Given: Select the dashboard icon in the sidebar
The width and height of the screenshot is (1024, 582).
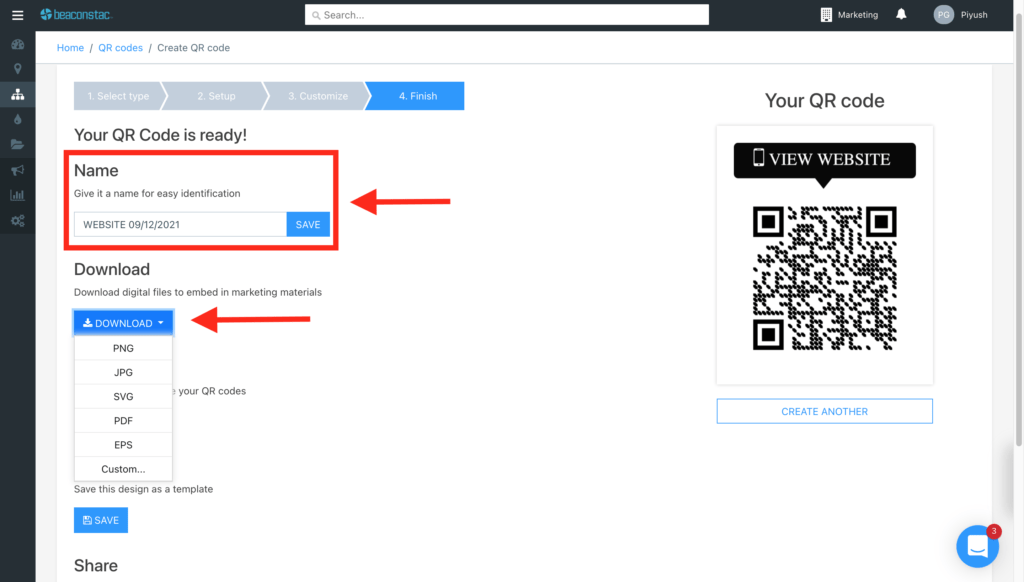Looking at the screenshot, I should click(17, 45).
